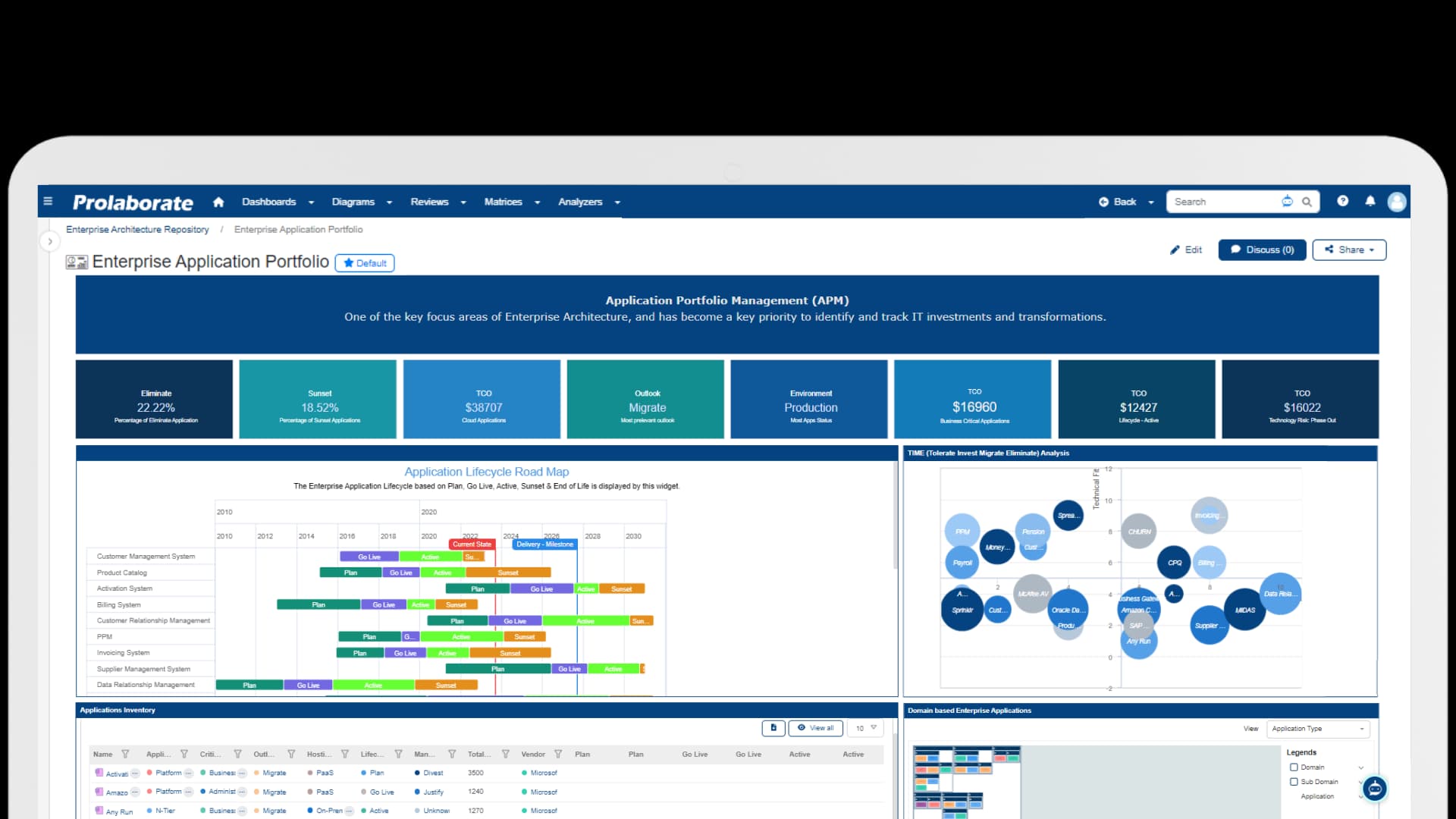Click Edit dashboard

1186,249
